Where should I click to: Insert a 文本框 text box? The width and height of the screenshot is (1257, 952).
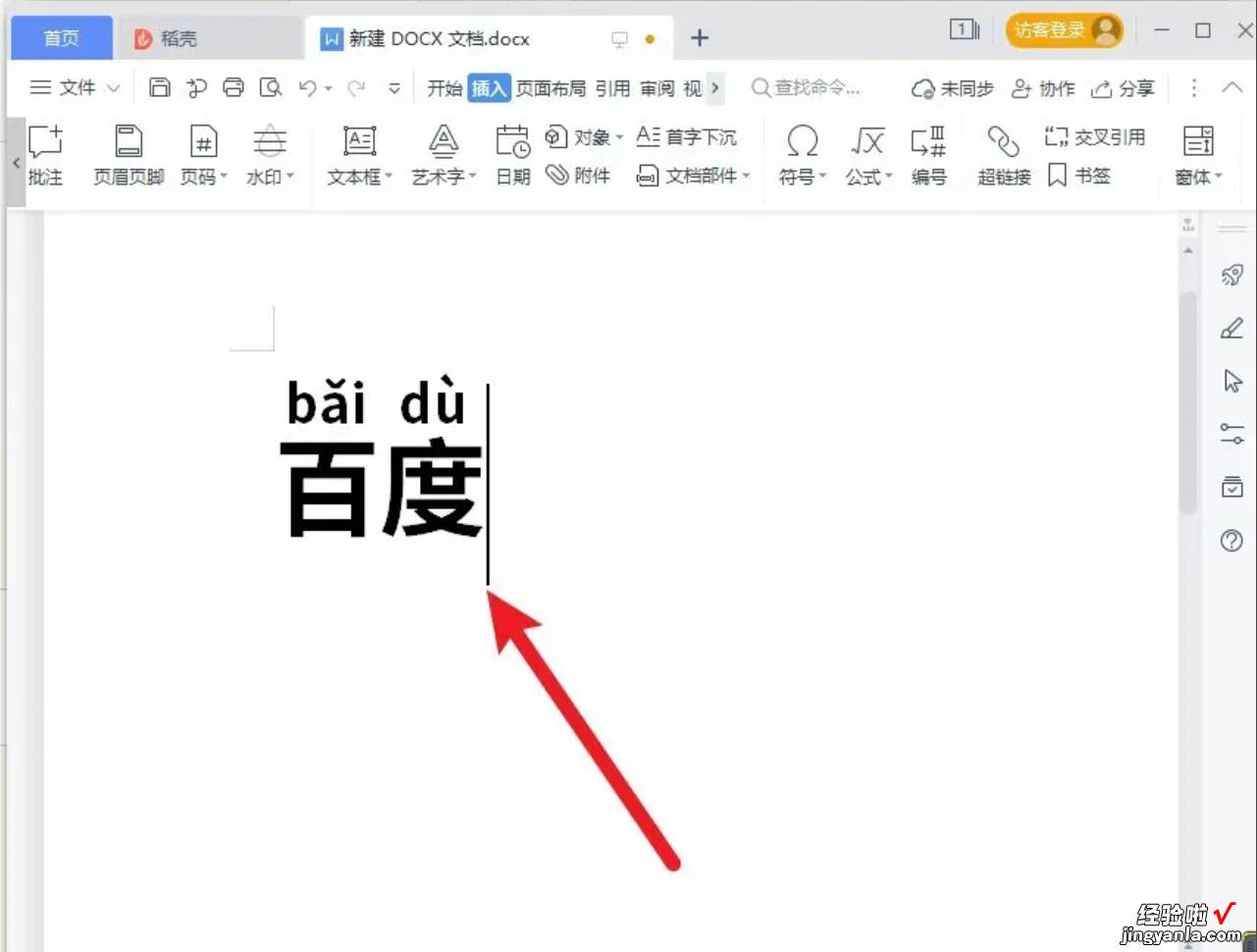[x=359, y=155]
